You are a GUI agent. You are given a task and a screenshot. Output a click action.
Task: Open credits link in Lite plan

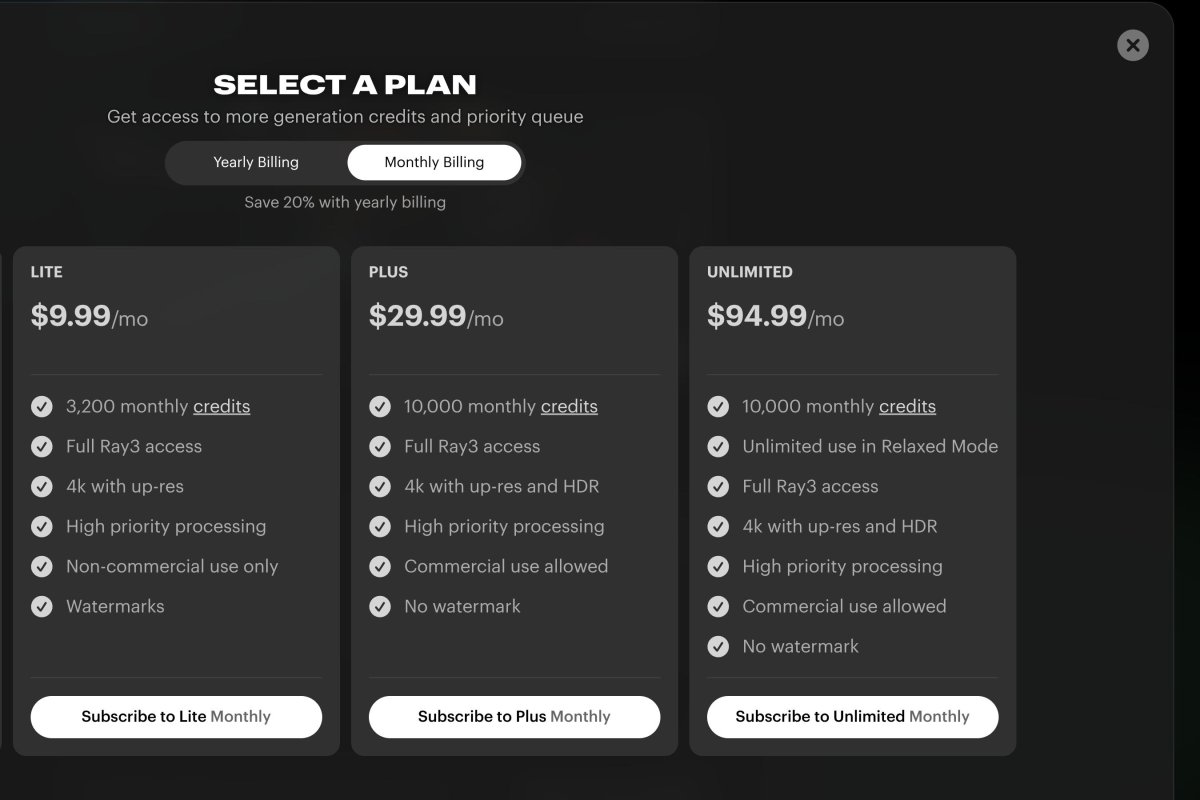[221, 407]
